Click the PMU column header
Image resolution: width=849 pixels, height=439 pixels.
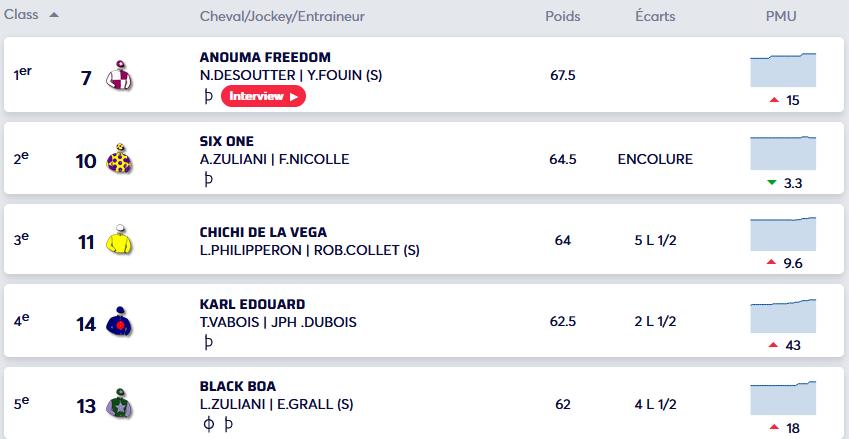click(x=781, y=16)
